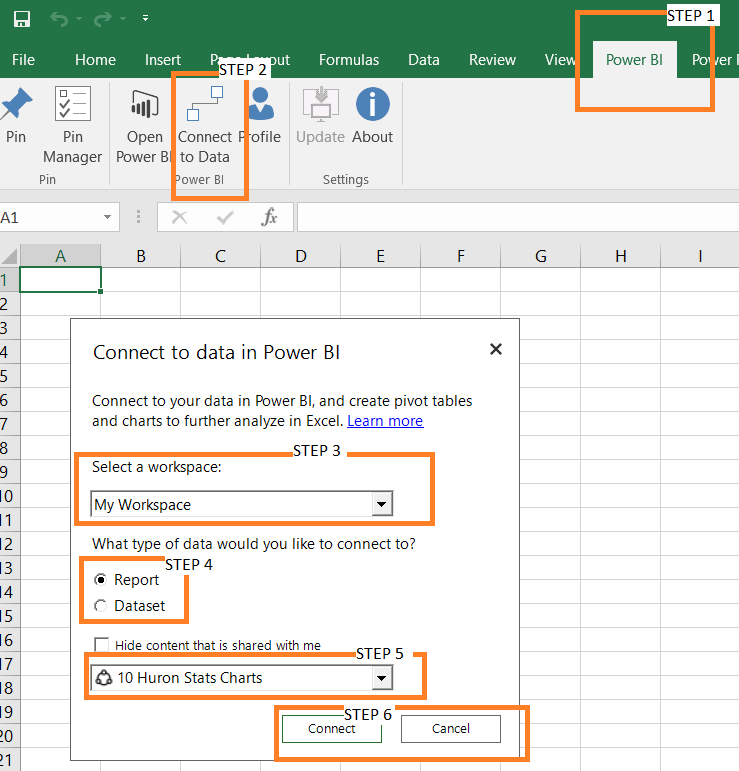Open the Pin Manager checklist icon
This screenshot has width=739, height=771.
73,103
